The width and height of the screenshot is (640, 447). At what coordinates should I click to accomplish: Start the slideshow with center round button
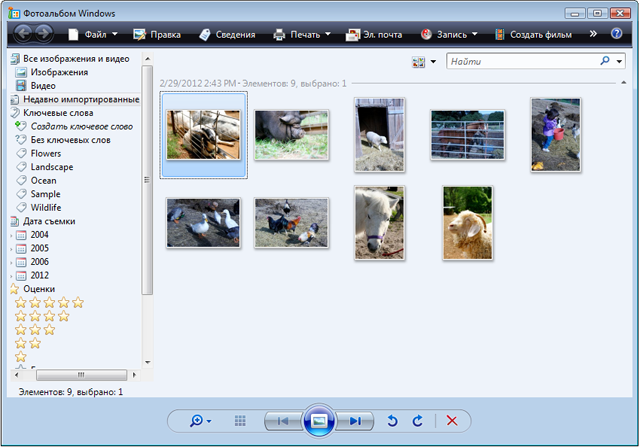pyautogui.click(x=318, y=421)
